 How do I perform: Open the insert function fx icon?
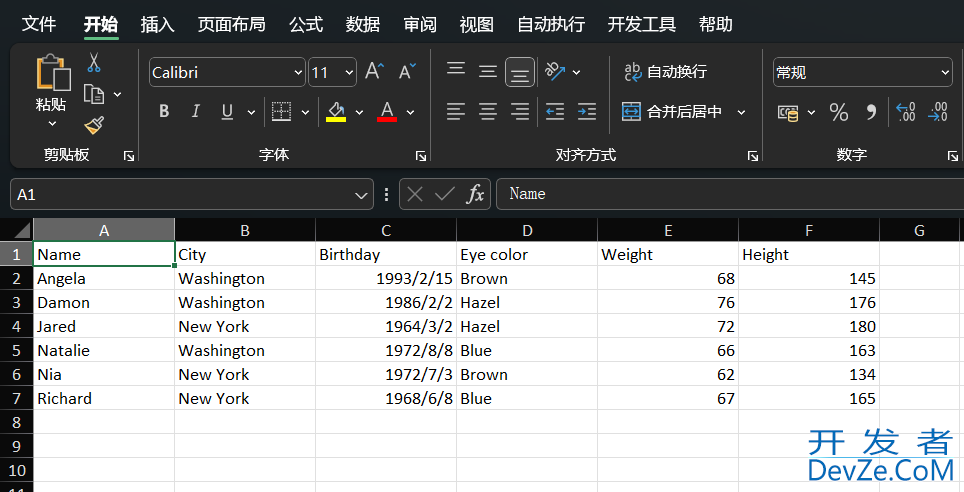[x=475, y=194]
